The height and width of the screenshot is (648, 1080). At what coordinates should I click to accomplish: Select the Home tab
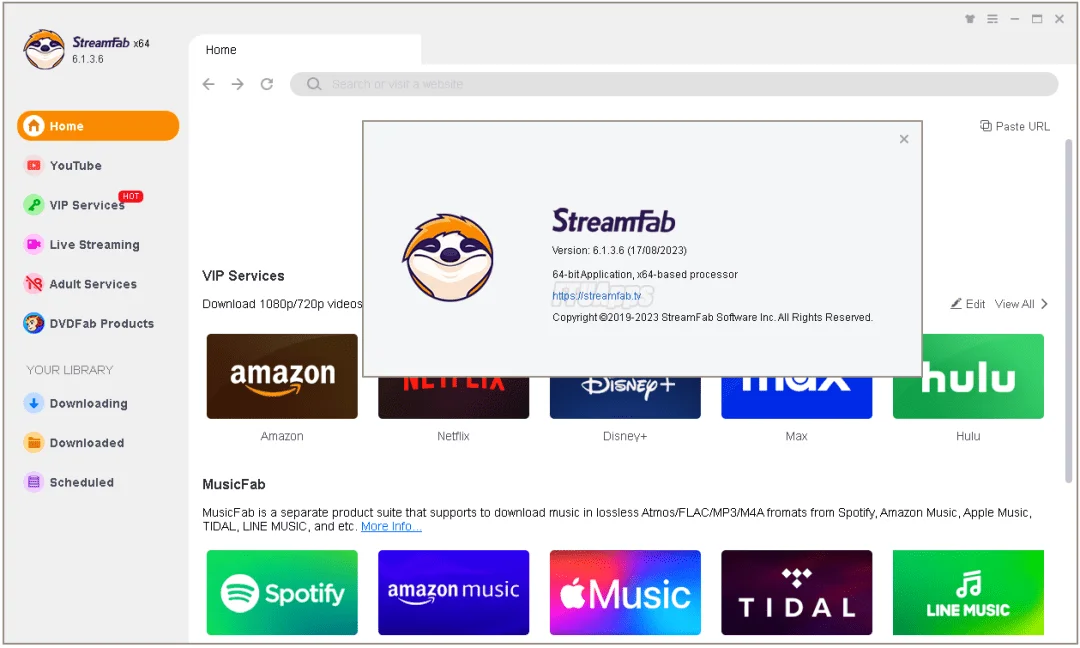305,50
